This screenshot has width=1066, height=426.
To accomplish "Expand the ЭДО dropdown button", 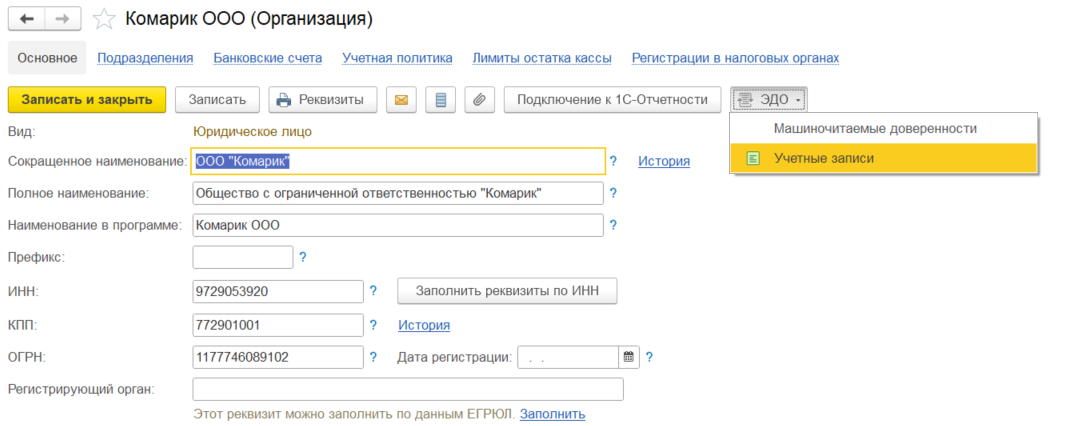I will point(769,100).
